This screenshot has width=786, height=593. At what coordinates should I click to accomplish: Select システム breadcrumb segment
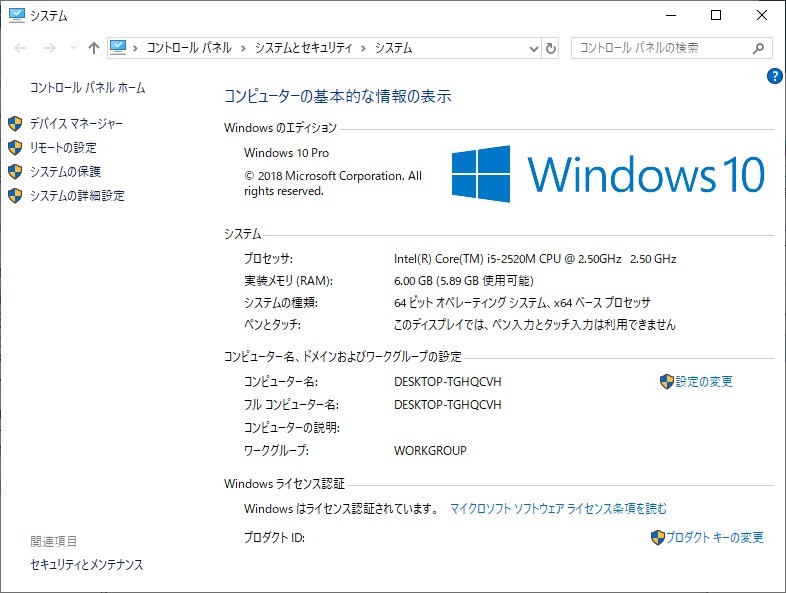394,48
